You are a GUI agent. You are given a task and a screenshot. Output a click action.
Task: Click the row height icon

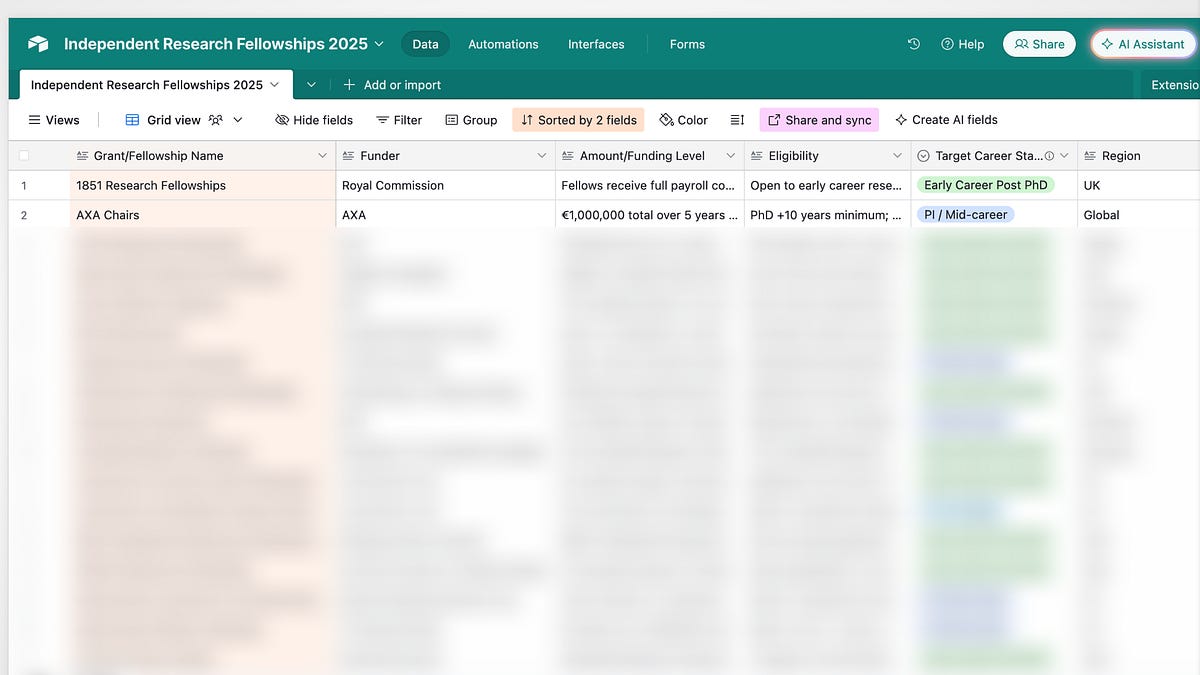tap(737, 120)
